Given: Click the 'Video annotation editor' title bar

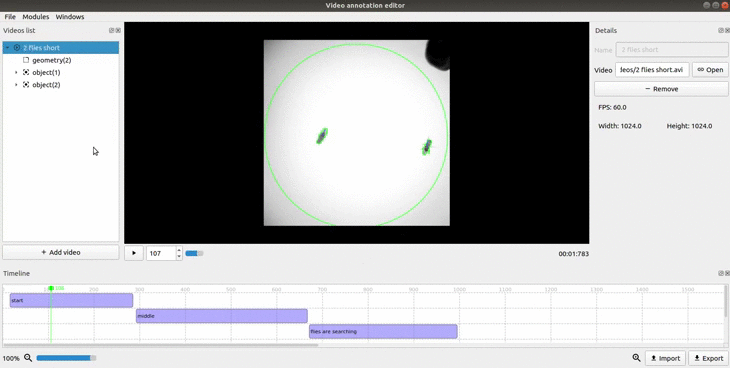Looking at the screenshot, I should tap(365, 6).
